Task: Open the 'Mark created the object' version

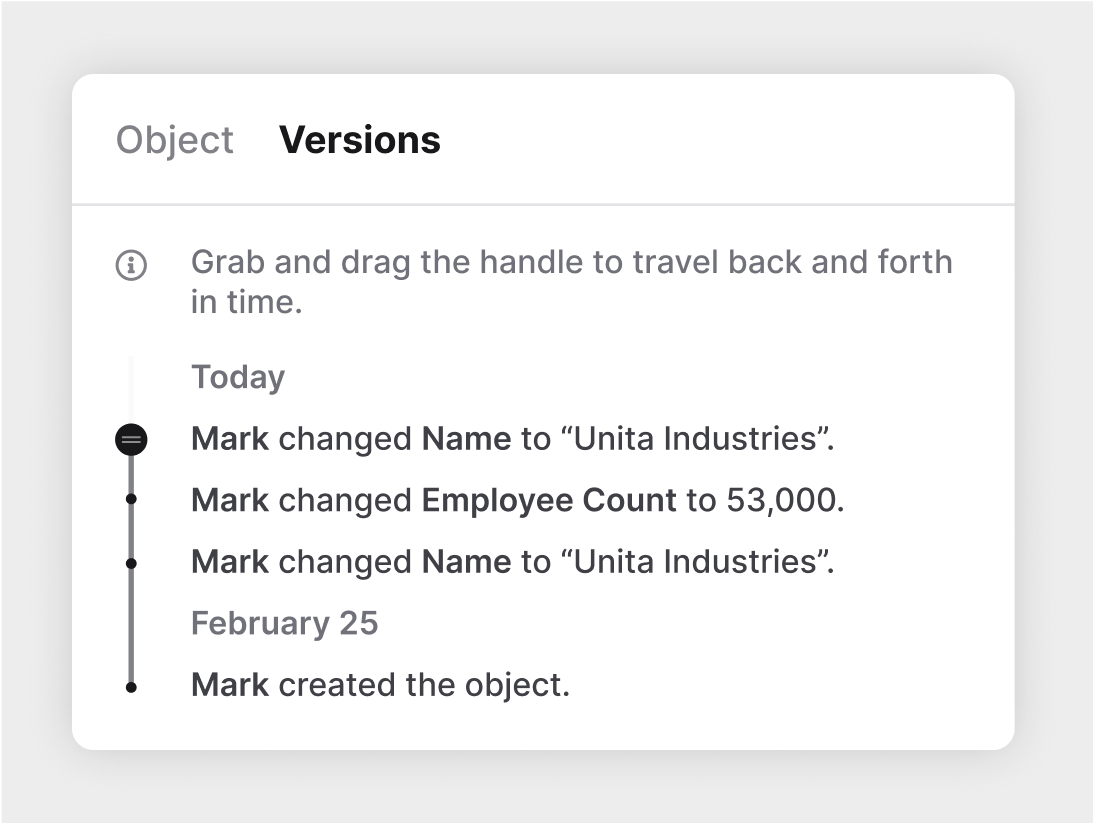Action: coord(381,685)
